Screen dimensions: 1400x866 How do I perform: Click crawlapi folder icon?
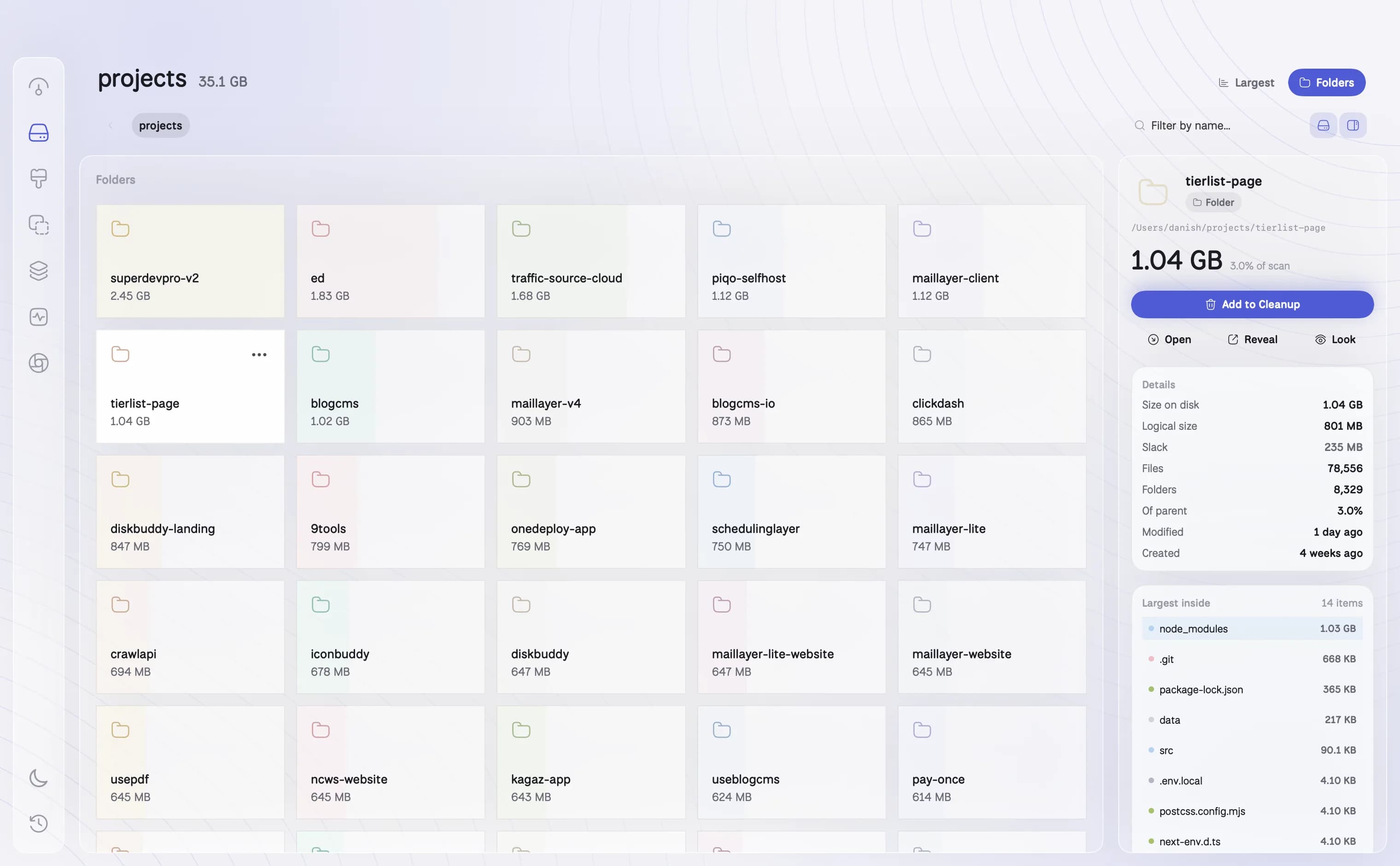pos(120,605)
